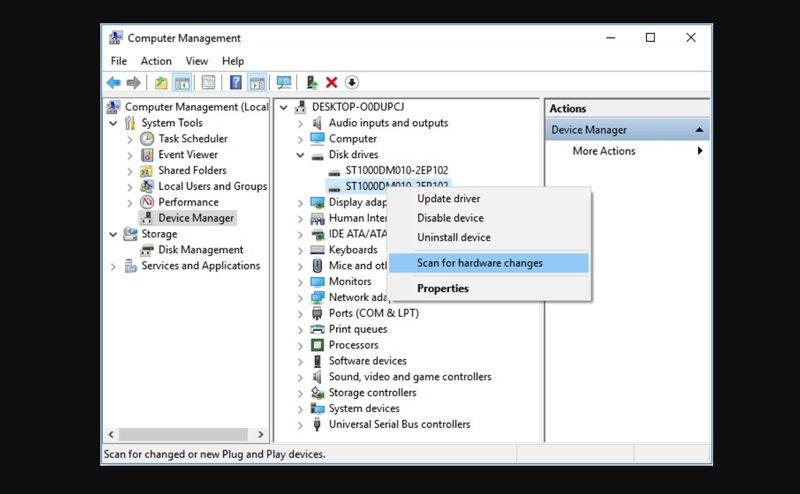Select Disk Management under Storage
Screen dimensions: 800x494
[200, 250]
